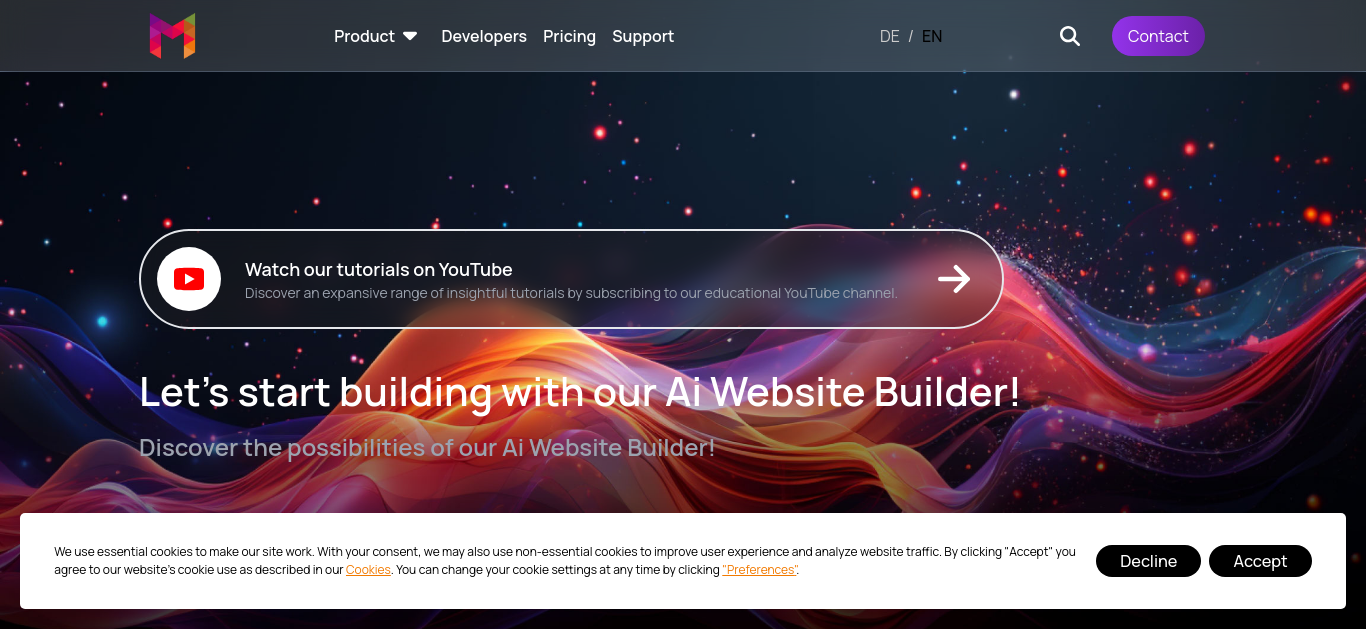This screenshot has height=629, width=1366.
Task: Open the Product menu item
Action: [364, 36]
